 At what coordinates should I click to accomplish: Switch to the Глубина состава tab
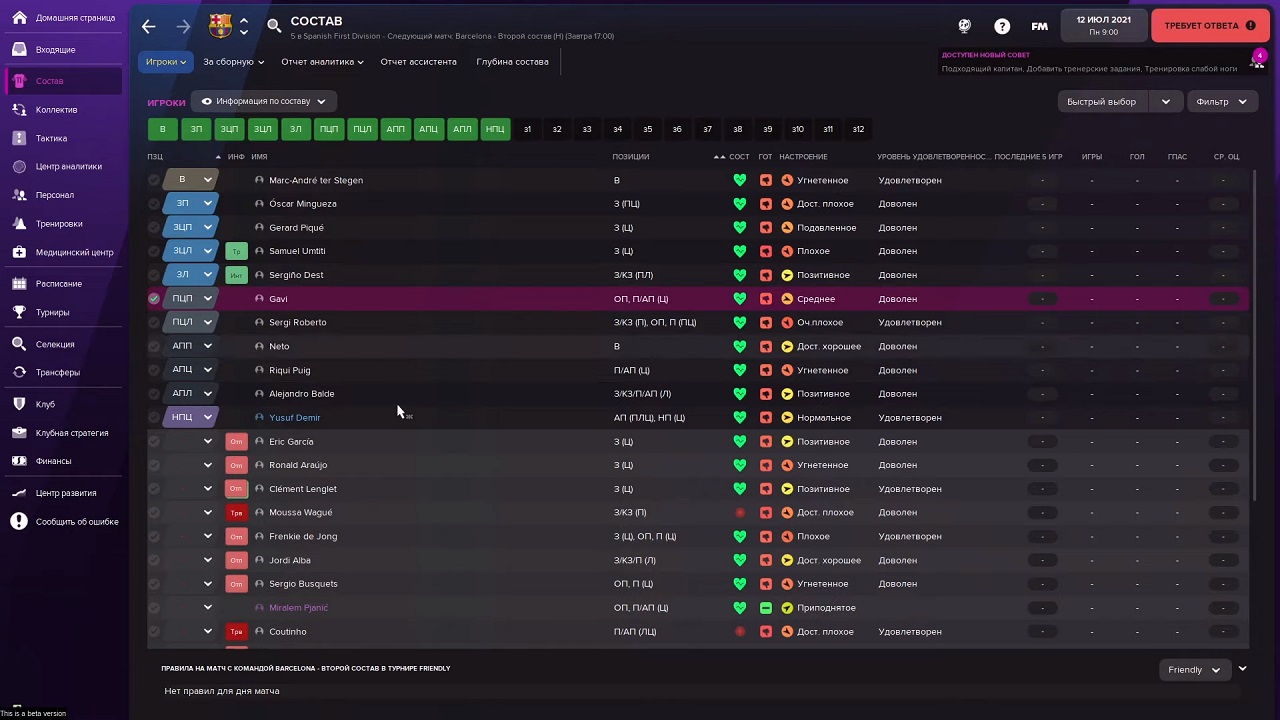[x=512, y=62]
